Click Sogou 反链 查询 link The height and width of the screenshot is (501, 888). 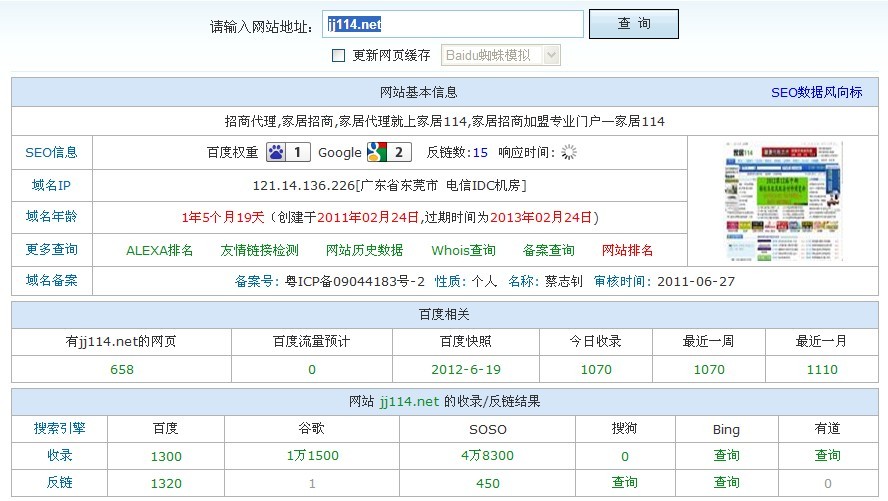tap(625, 482)
